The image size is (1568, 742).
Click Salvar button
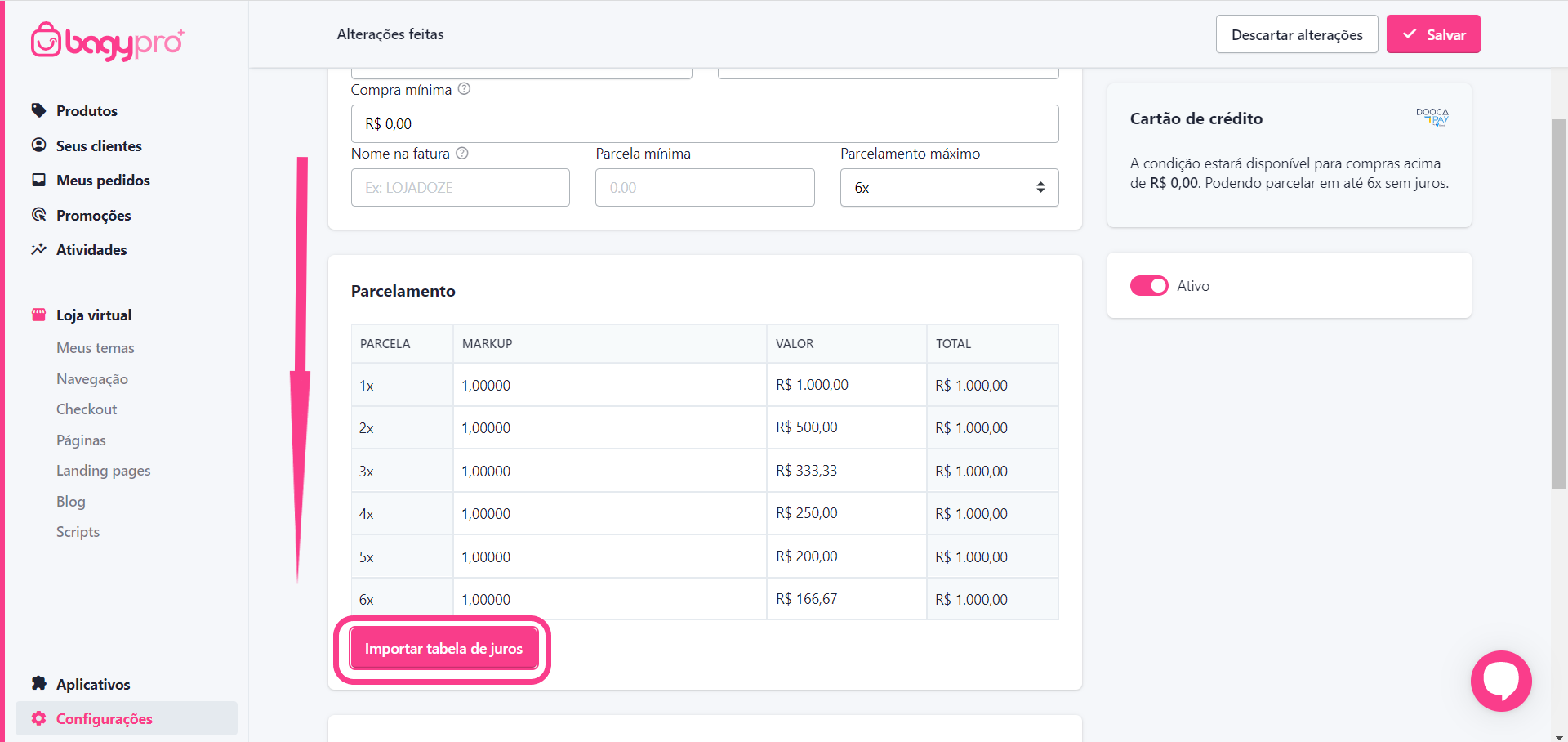click(x=1433, y=34)
